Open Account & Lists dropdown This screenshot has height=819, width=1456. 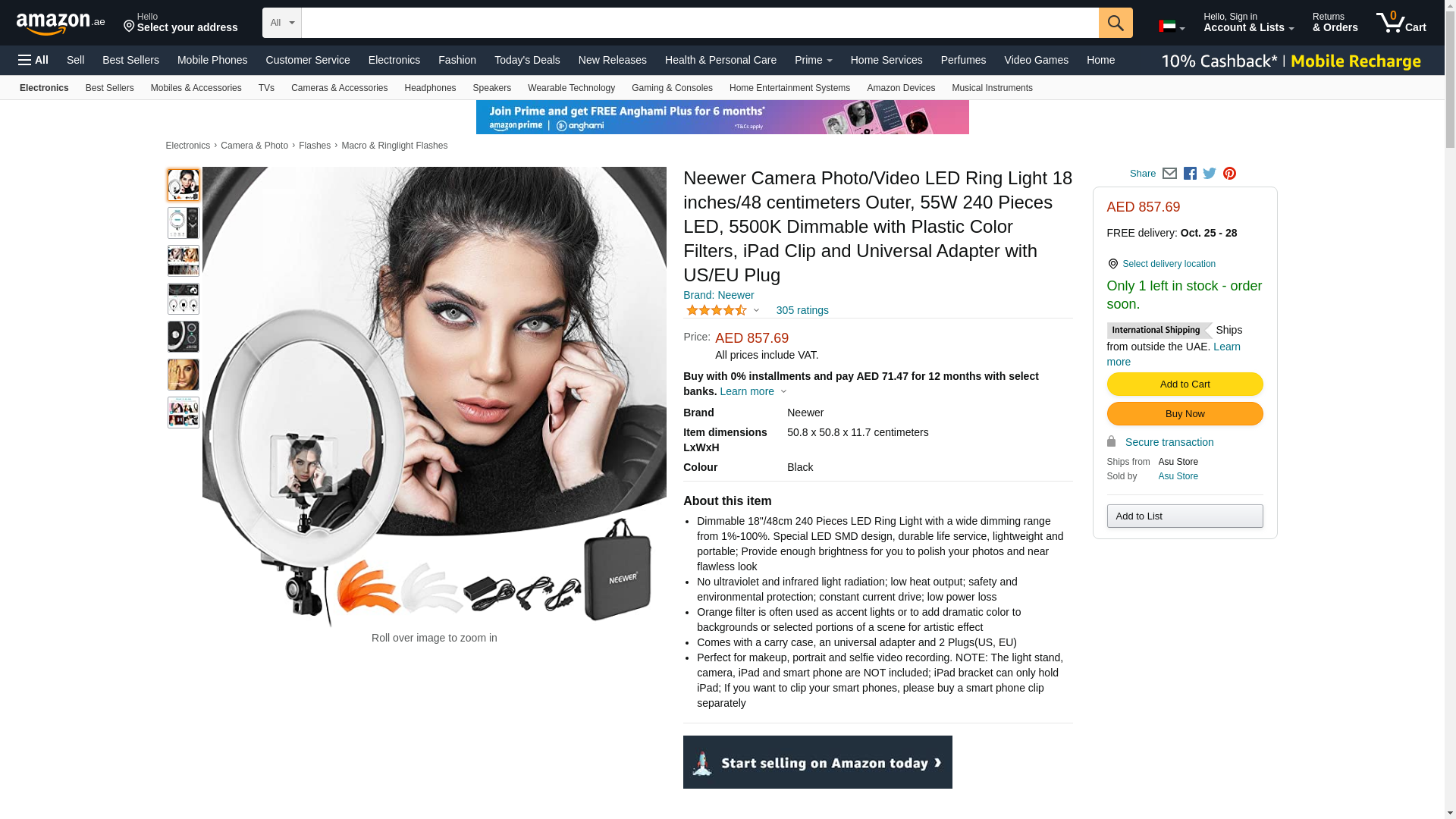[x=1248, y=23]
